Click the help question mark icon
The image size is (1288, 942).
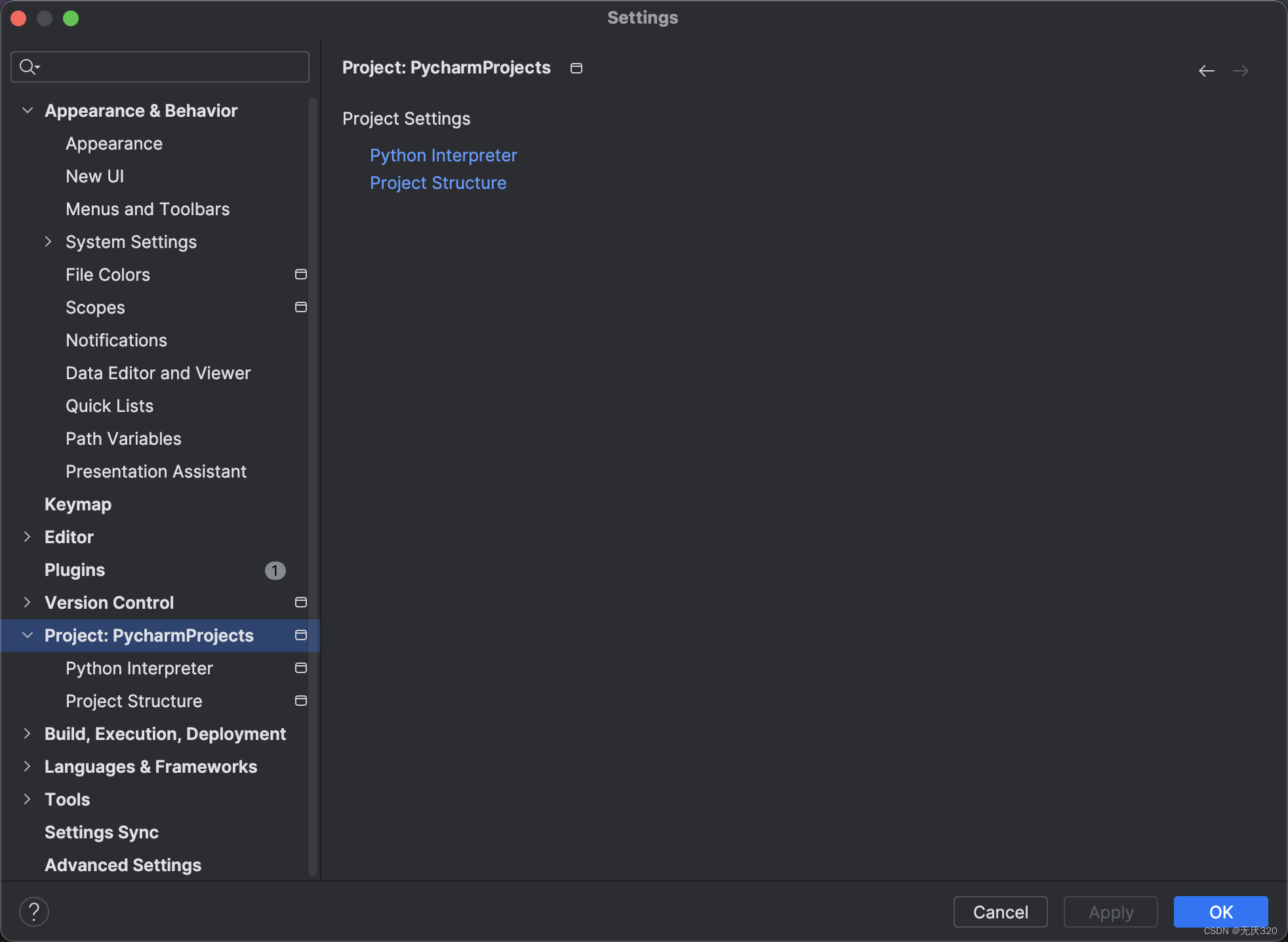34,911
